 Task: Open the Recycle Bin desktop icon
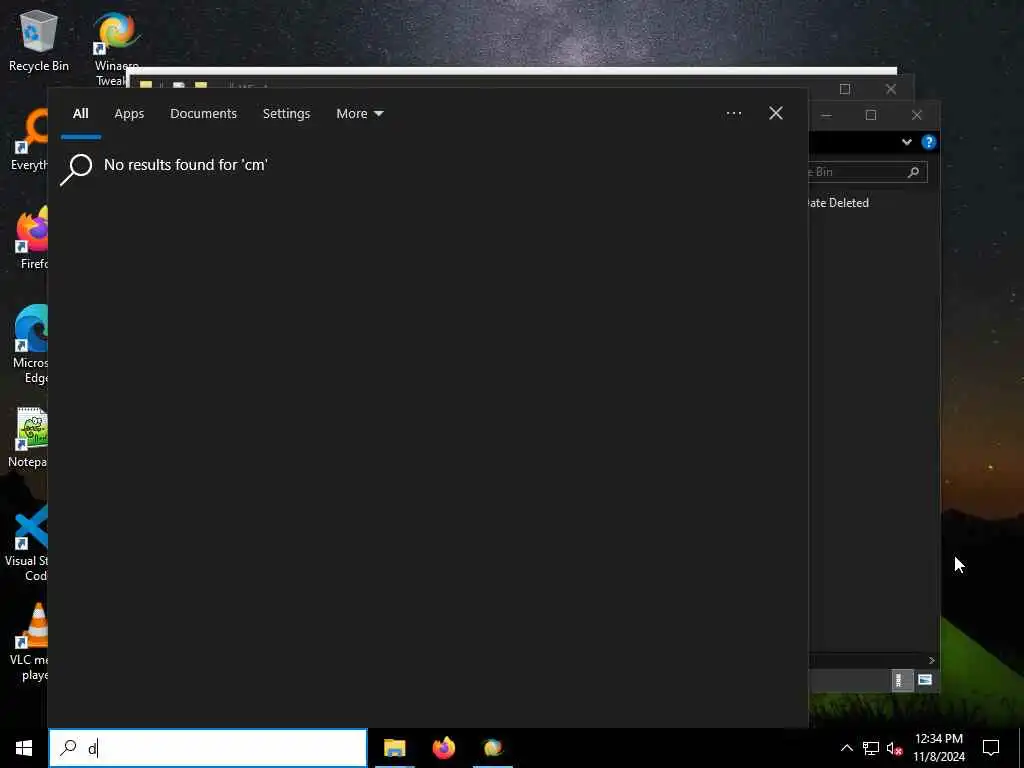tap(39, 40)
